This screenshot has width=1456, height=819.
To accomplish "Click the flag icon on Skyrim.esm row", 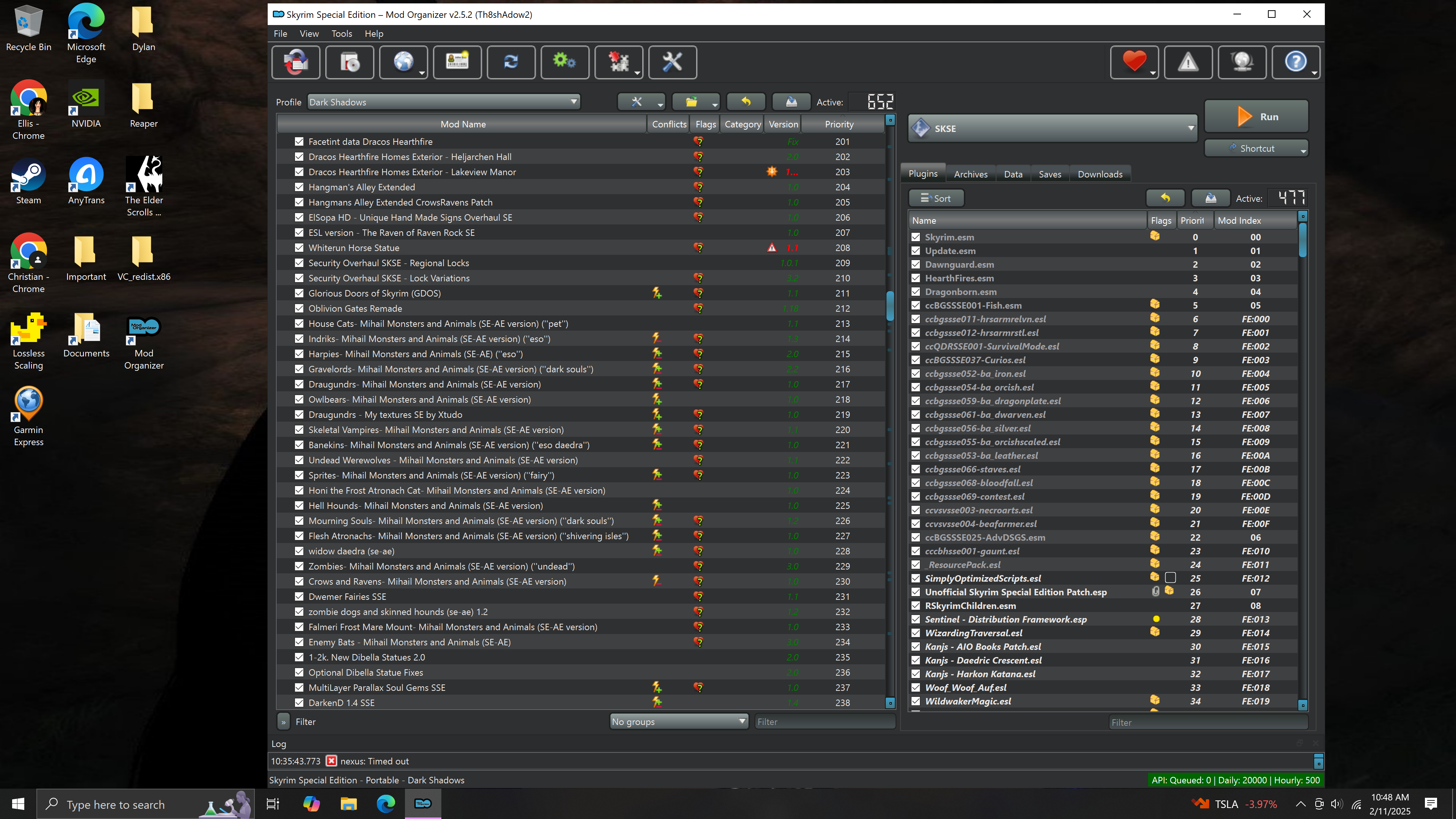I will [1155, 236].
